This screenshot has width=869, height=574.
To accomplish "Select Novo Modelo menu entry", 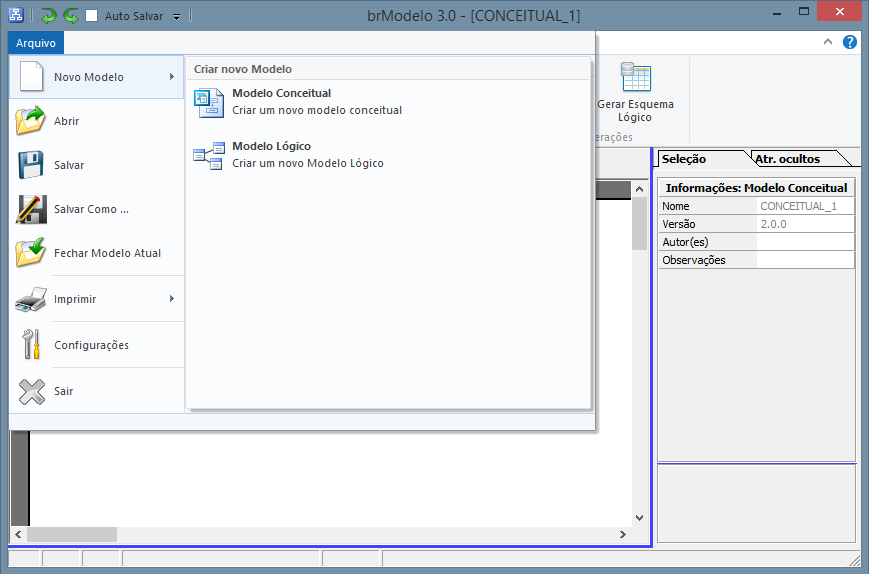I will (x=96, y=77).
